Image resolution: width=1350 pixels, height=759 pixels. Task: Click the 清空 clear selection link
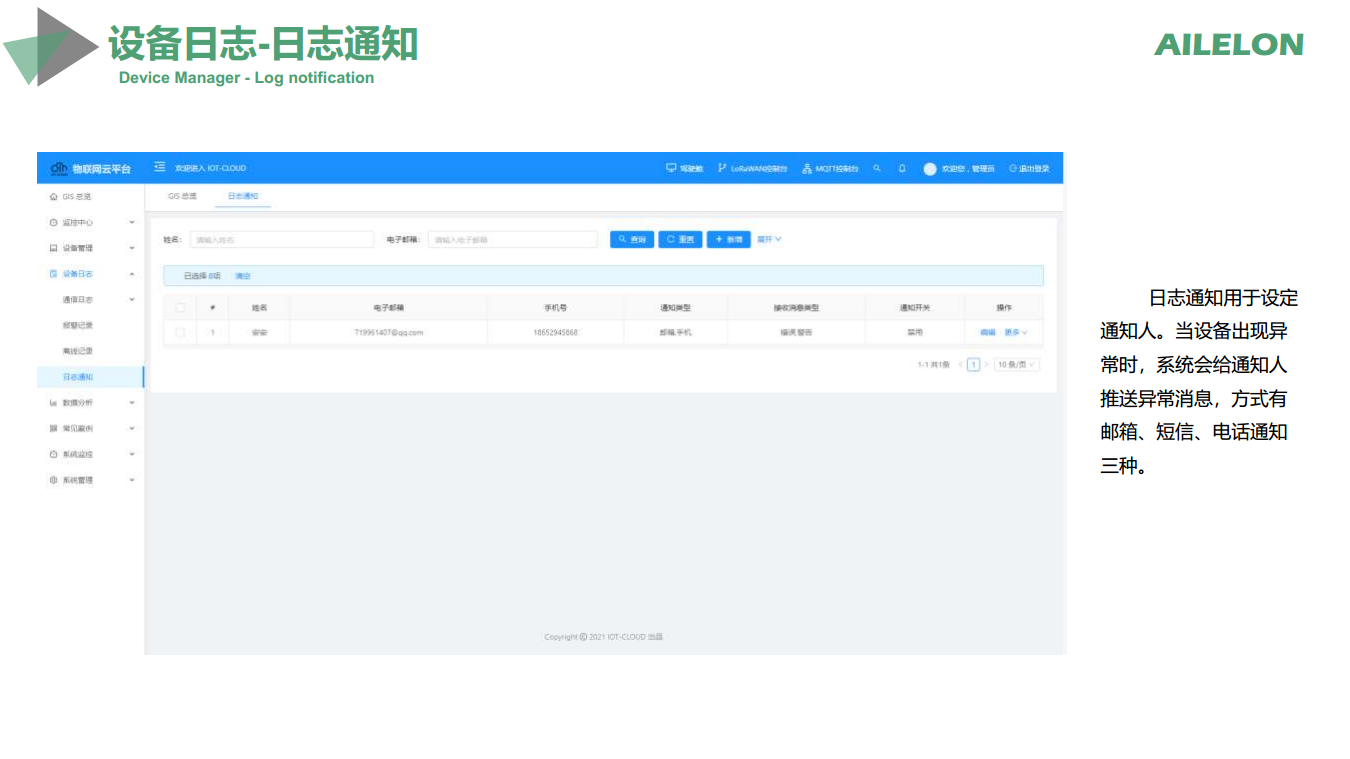click(243, 276)
